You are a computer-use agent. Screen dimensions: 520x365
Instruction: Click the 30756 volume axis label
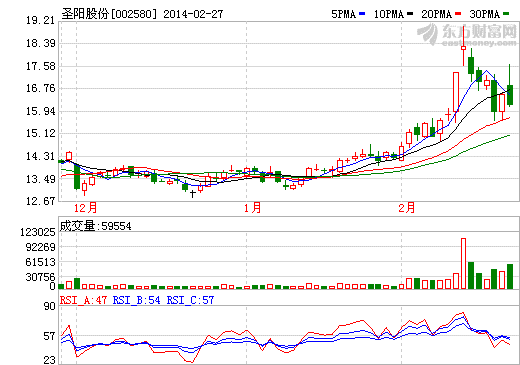click(x=40, y=277)
